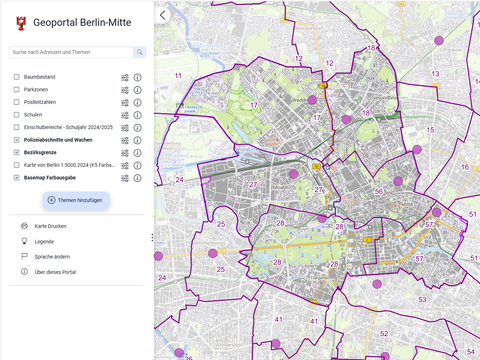
Task: Click police section label 52 on map
Action: coord(384,334)
